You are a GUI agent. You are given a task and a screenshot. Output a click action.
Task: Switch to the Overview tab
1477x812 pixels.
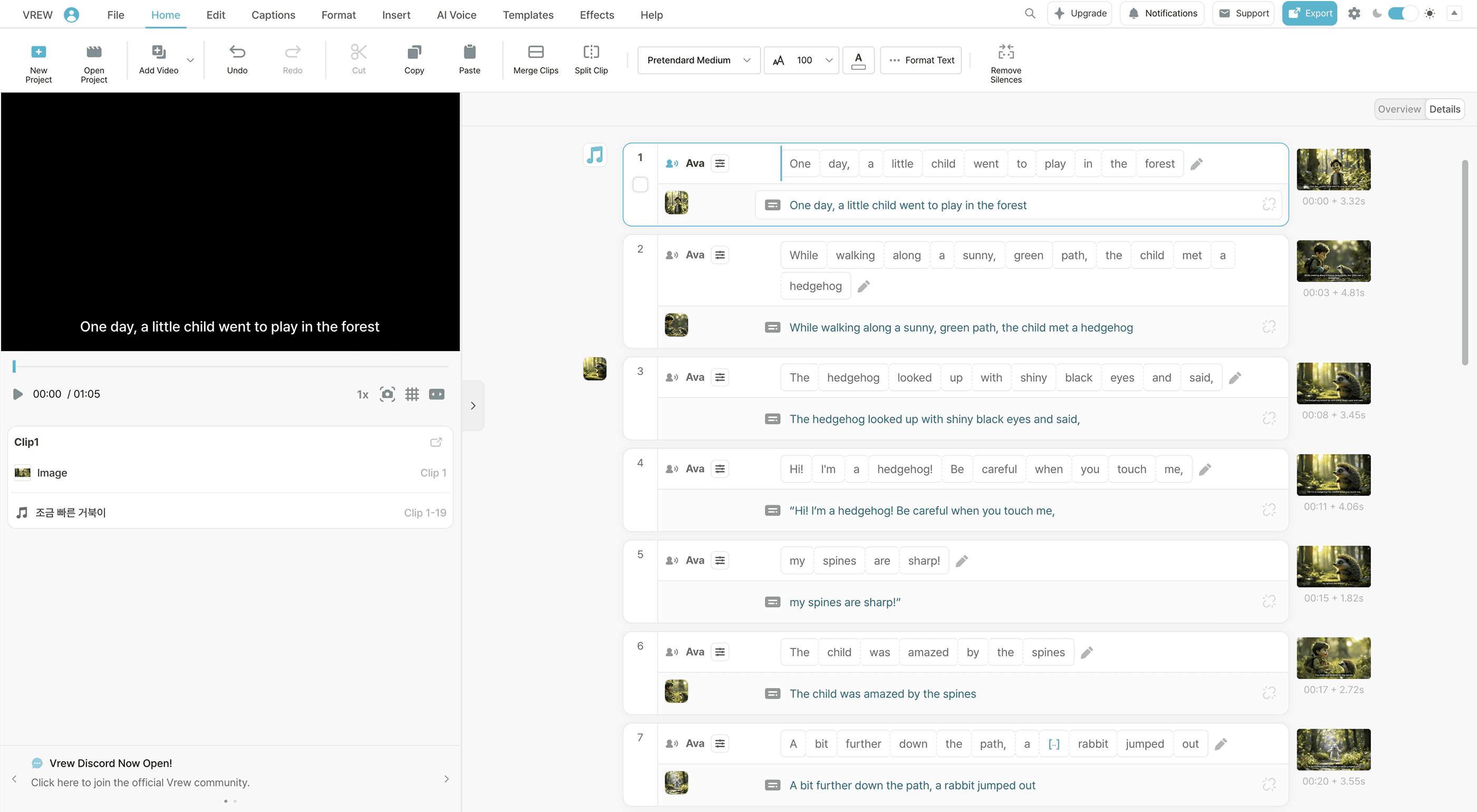[1398, 110]
